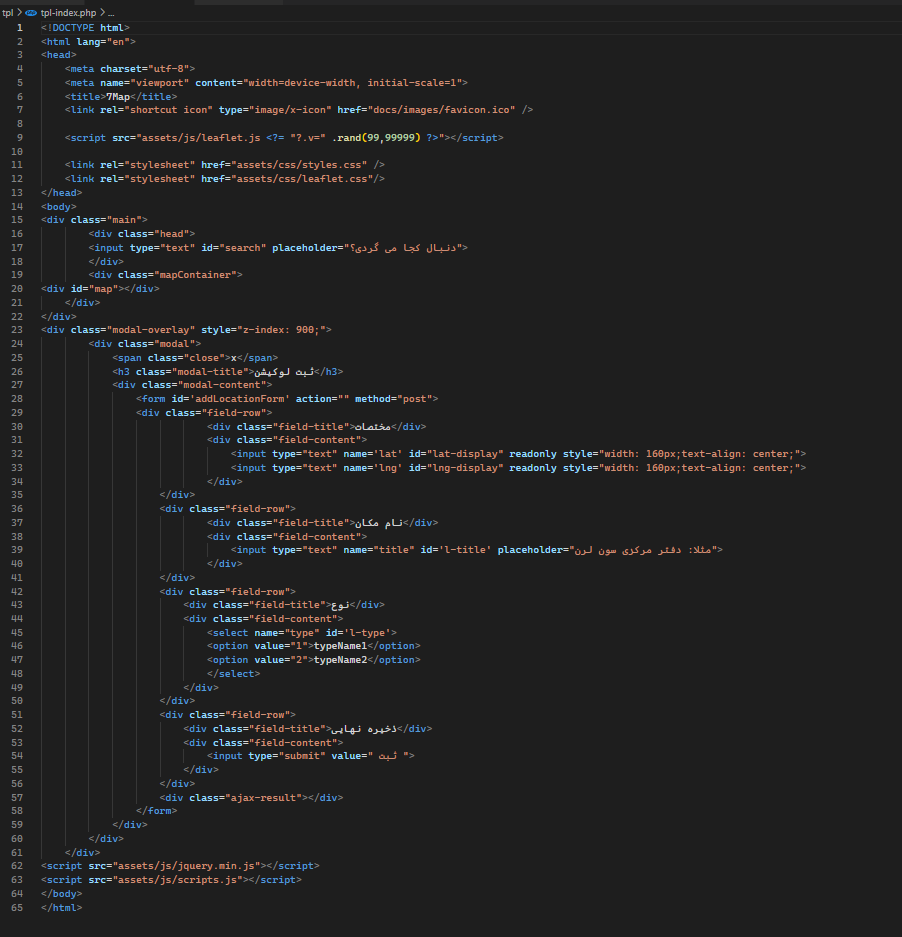Click line number 65 in the gutter
This screenshot has width=902, height=937.
(17, 908)
